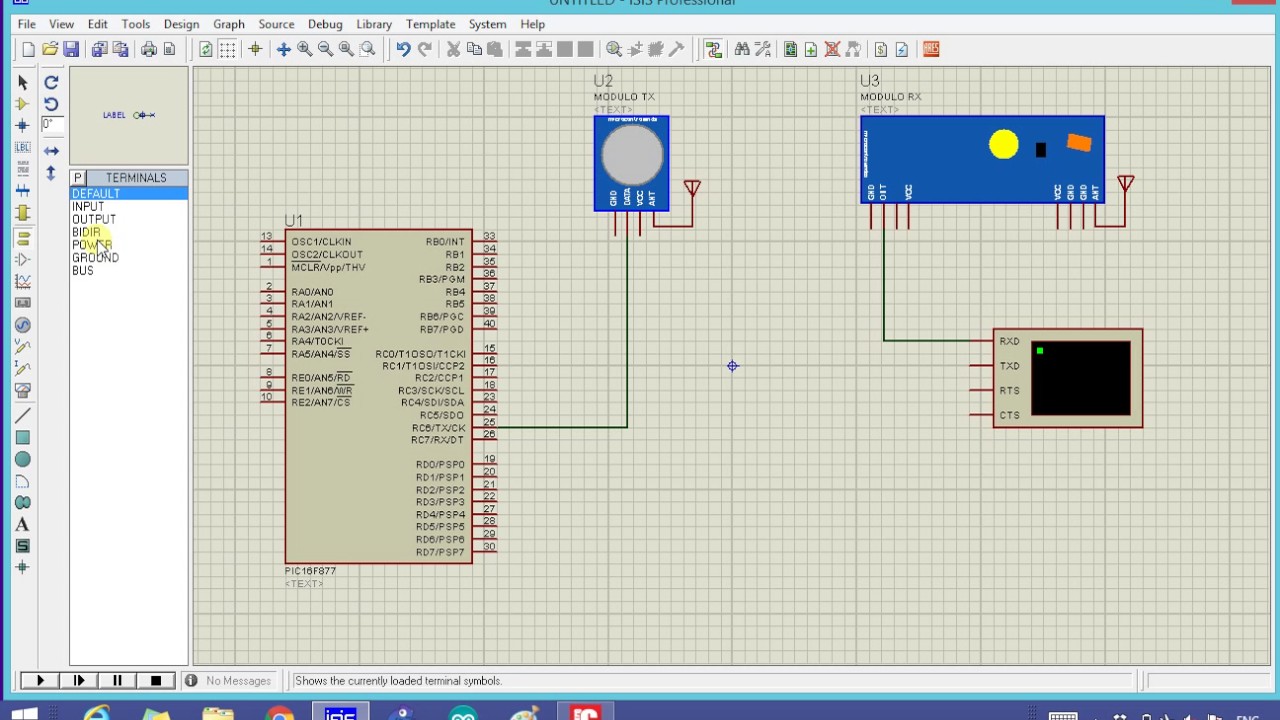This screenshot has height=720, width=1280.
Task: Rotate anti-clockwise
Action: click(51, 104)
